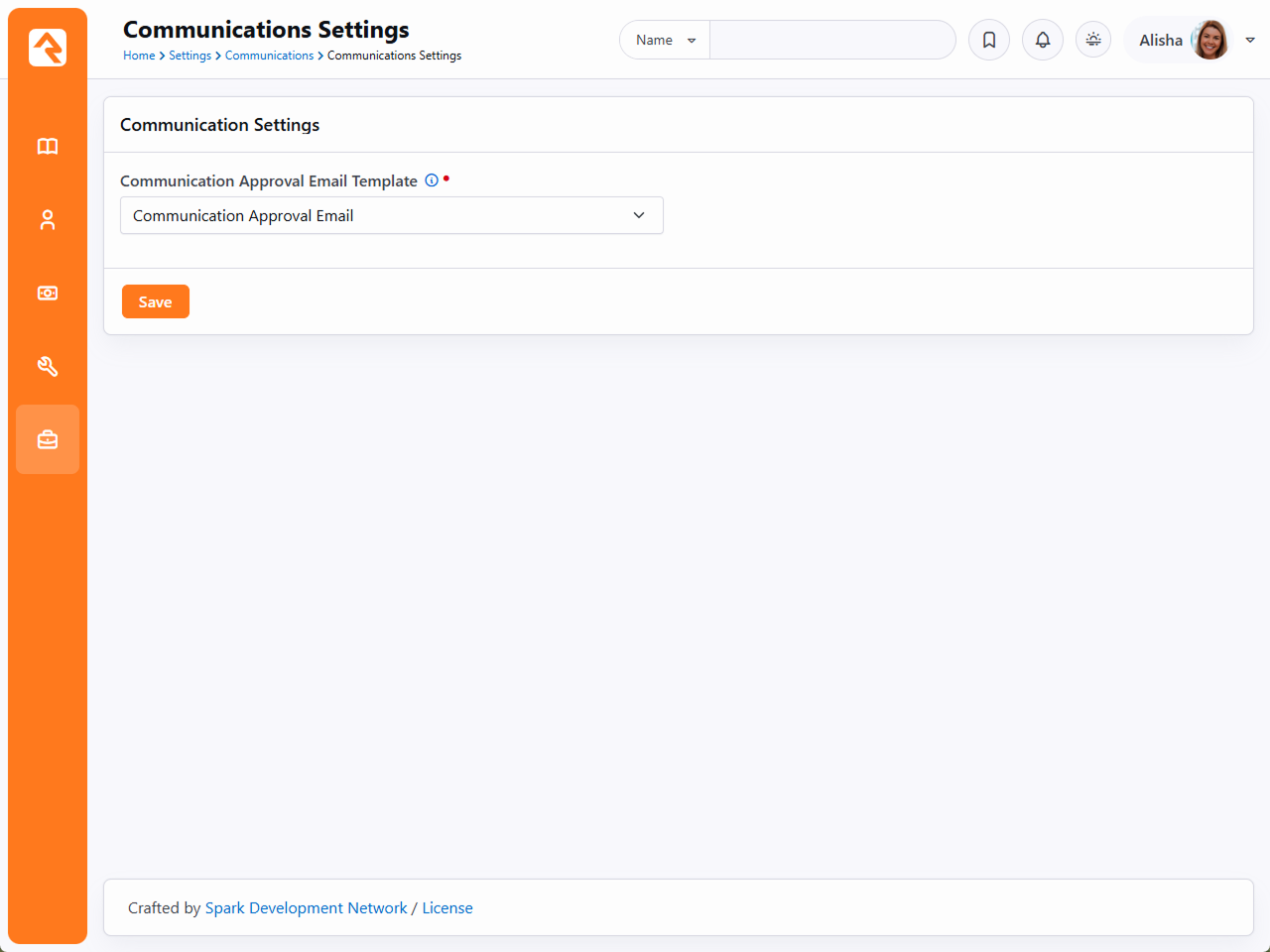Open the Communication Approval Email dropdown
The image size is (1270, 952).
(x=391, y=215)
